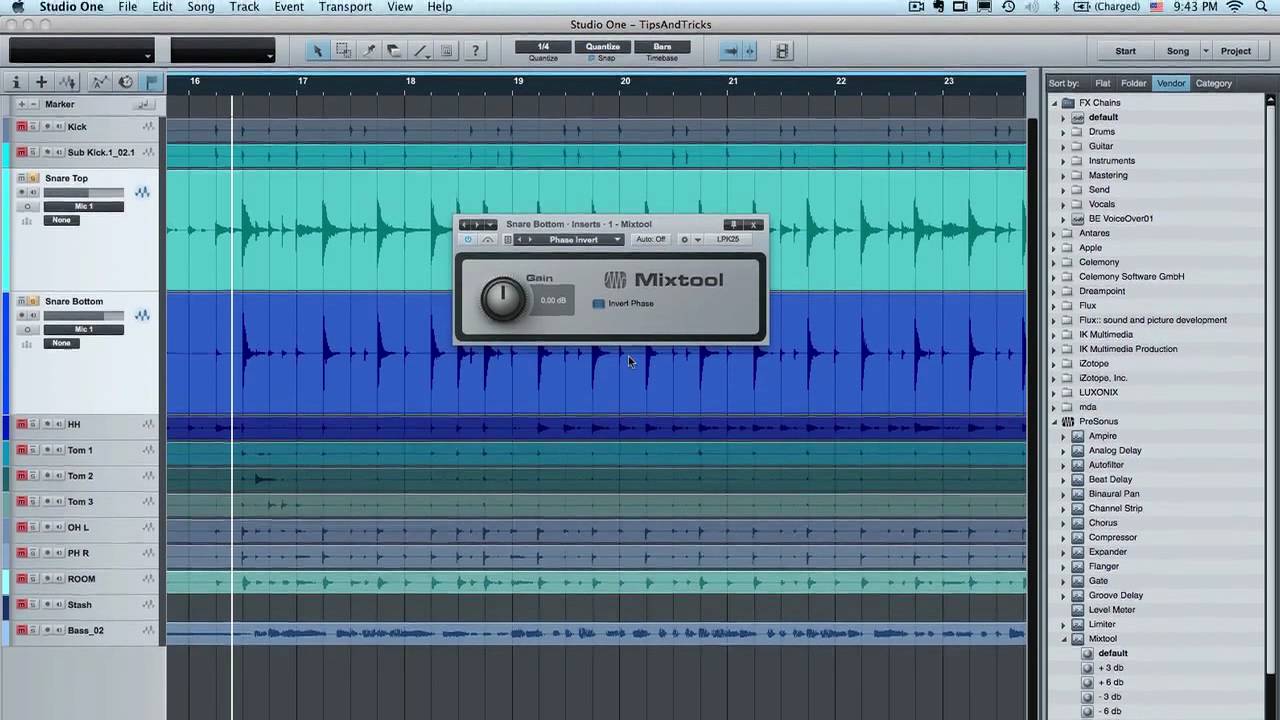
Task: Adjust Snare Bottom volume fader bar
Action: [84, 315]
